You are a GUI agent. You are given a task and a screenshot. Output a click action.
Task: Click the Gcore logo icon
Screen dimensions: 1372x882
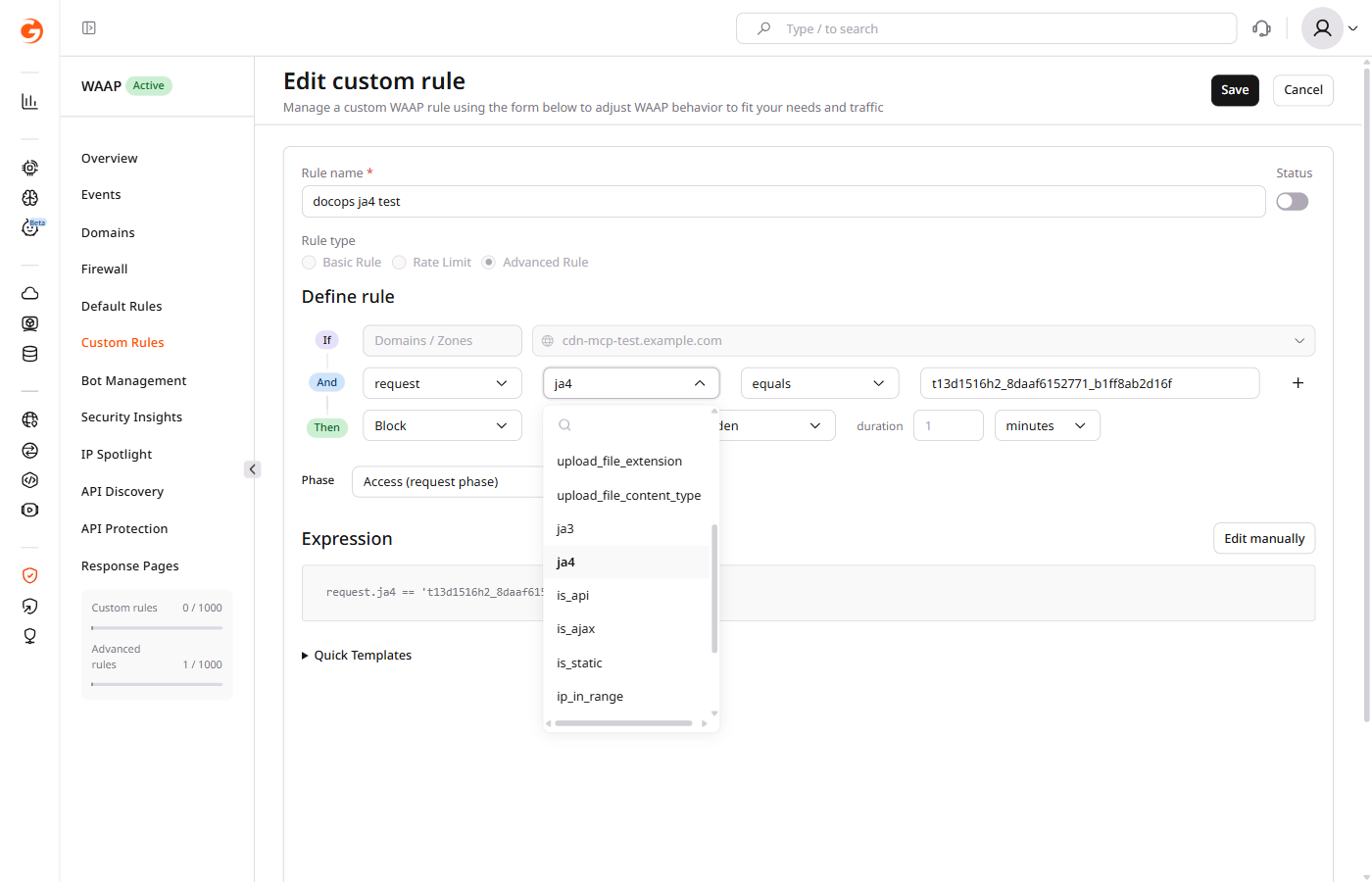point(31,30)
